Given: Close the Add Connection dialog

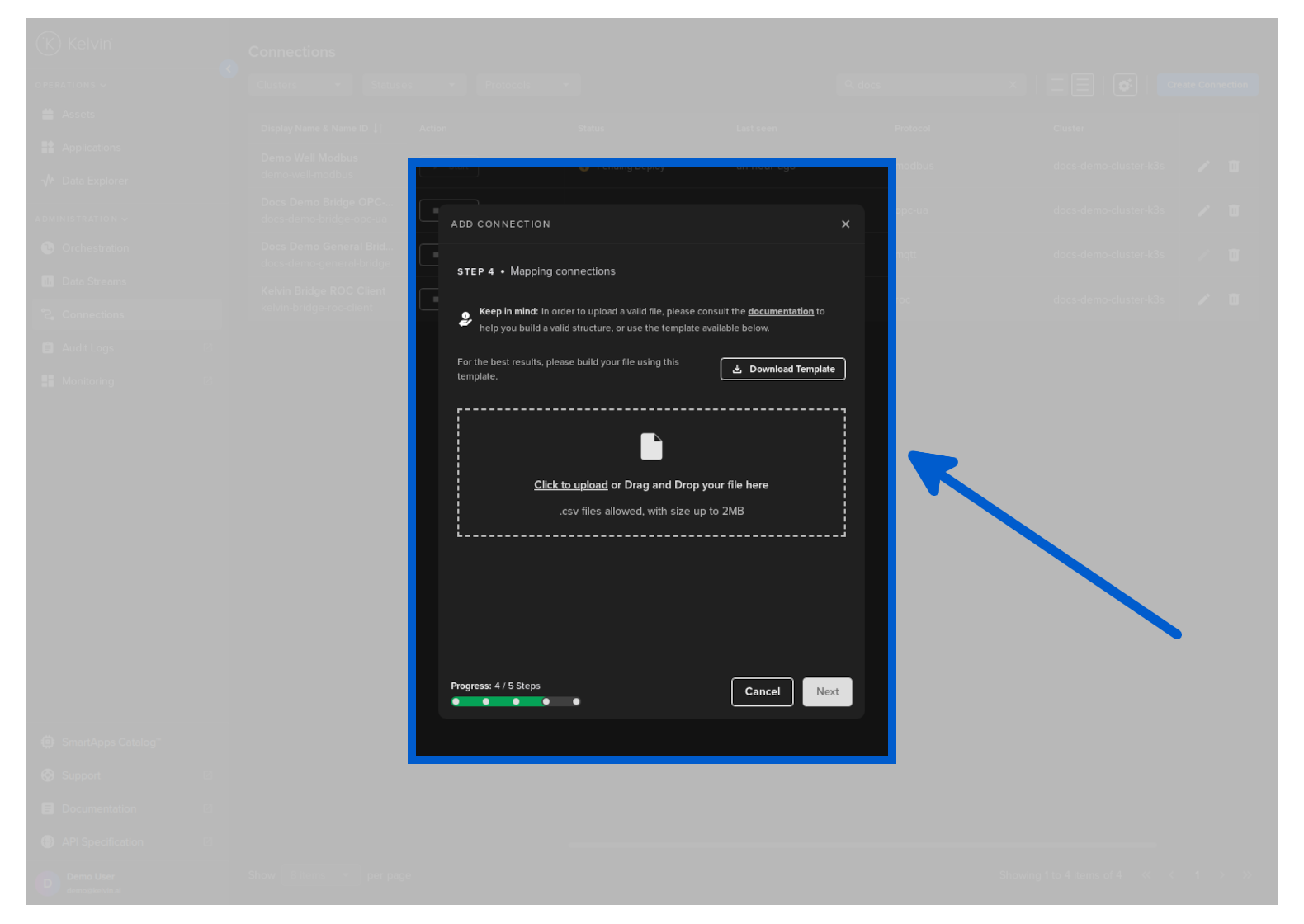Looking at the screenshot, I should pyautogui.click(x=845, y=224).
